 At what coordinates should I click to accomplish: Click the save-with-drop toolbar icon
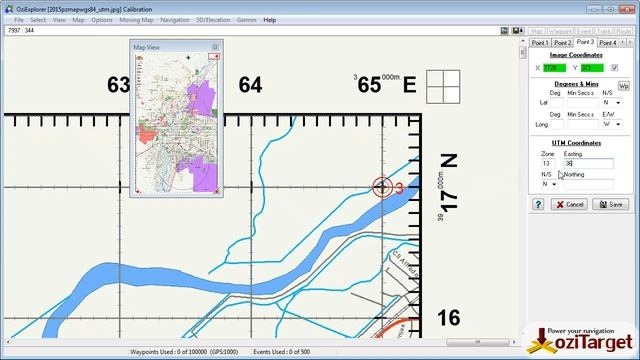(518, 31)
